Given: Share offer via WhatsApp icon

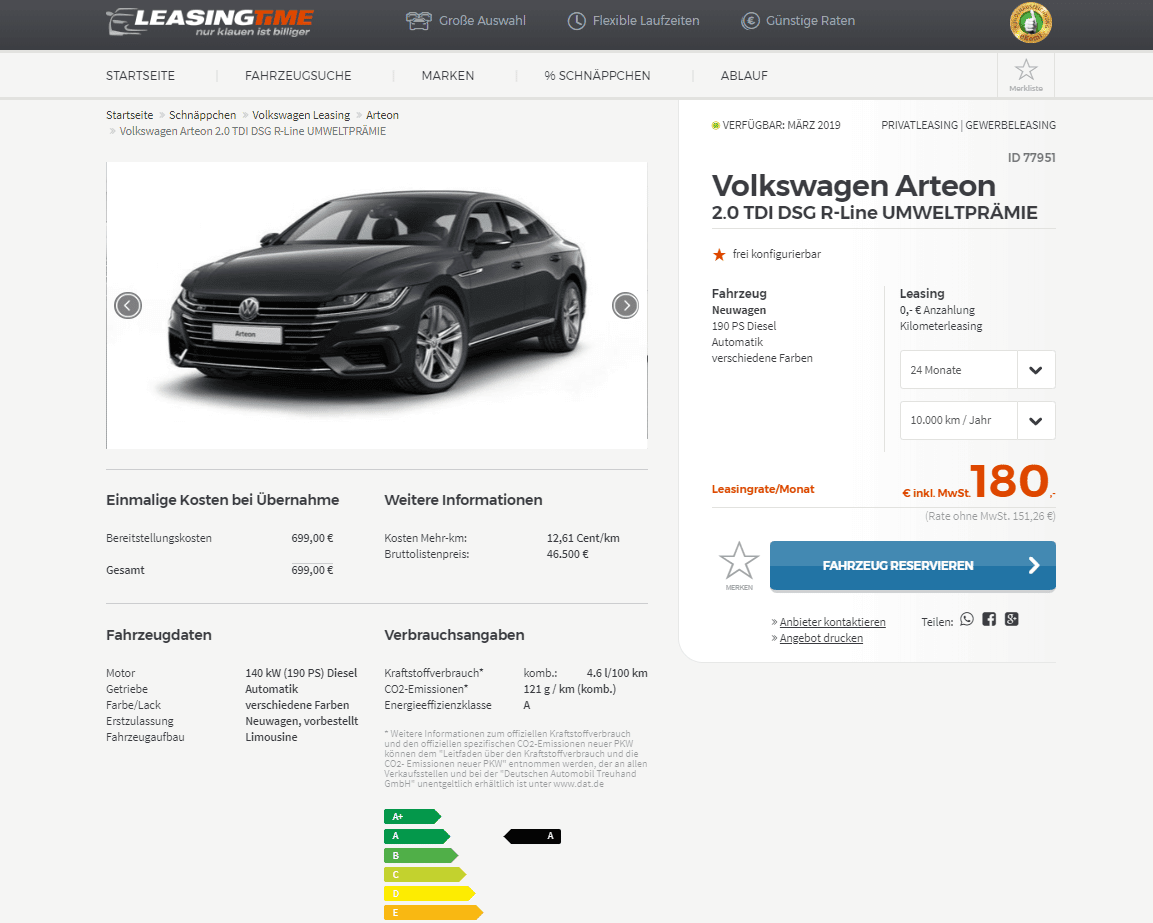Looking at the screenshot, I should pos(967,619).
